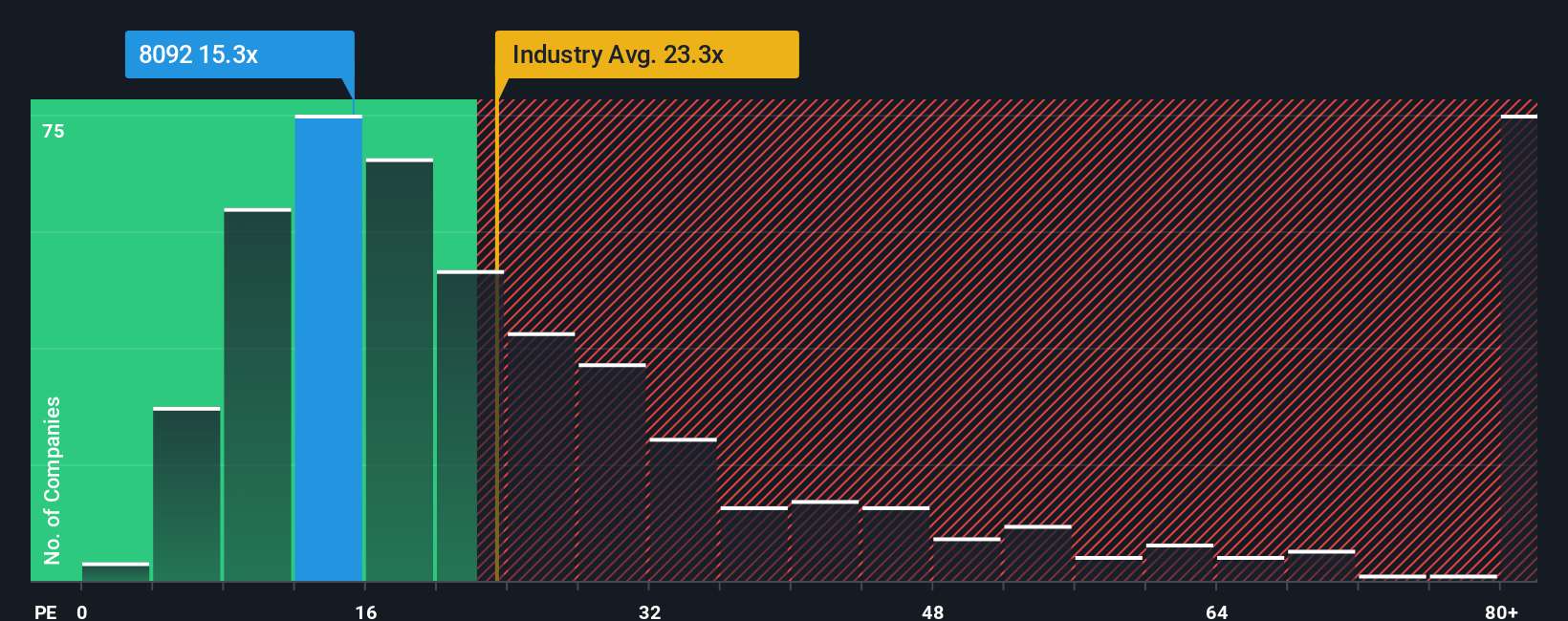The width and height of the screenshot is (1568, 621).
Task: Click the x-axis label 48
Action: [x=933, y=611]
